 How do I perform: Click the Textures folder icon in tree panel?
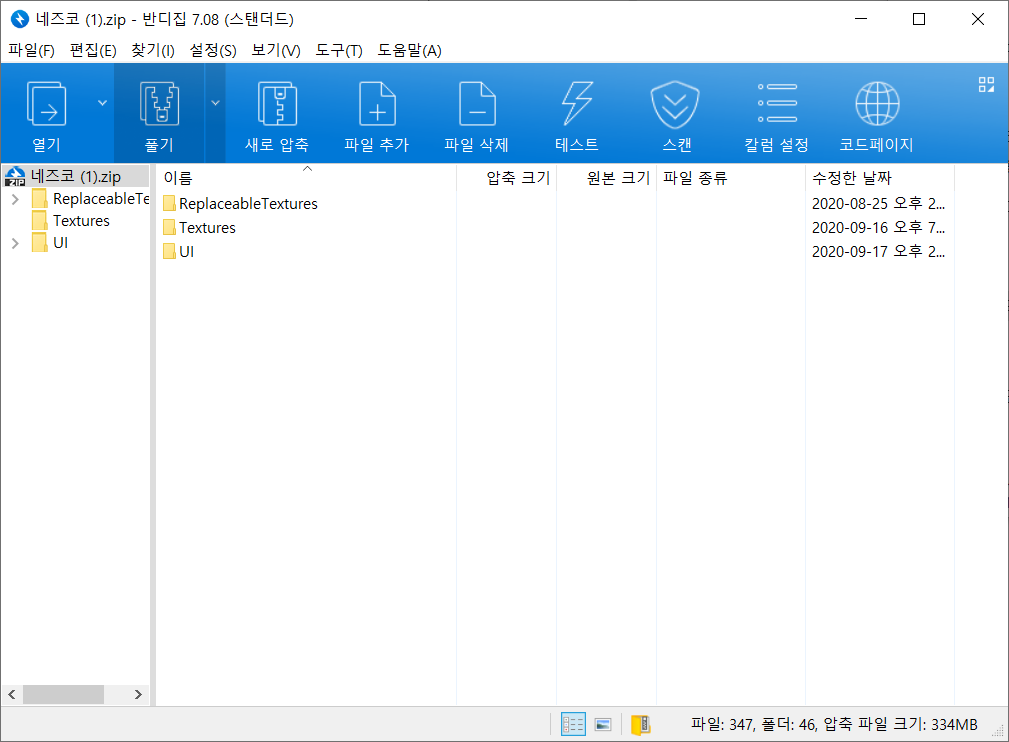[40, 221]
